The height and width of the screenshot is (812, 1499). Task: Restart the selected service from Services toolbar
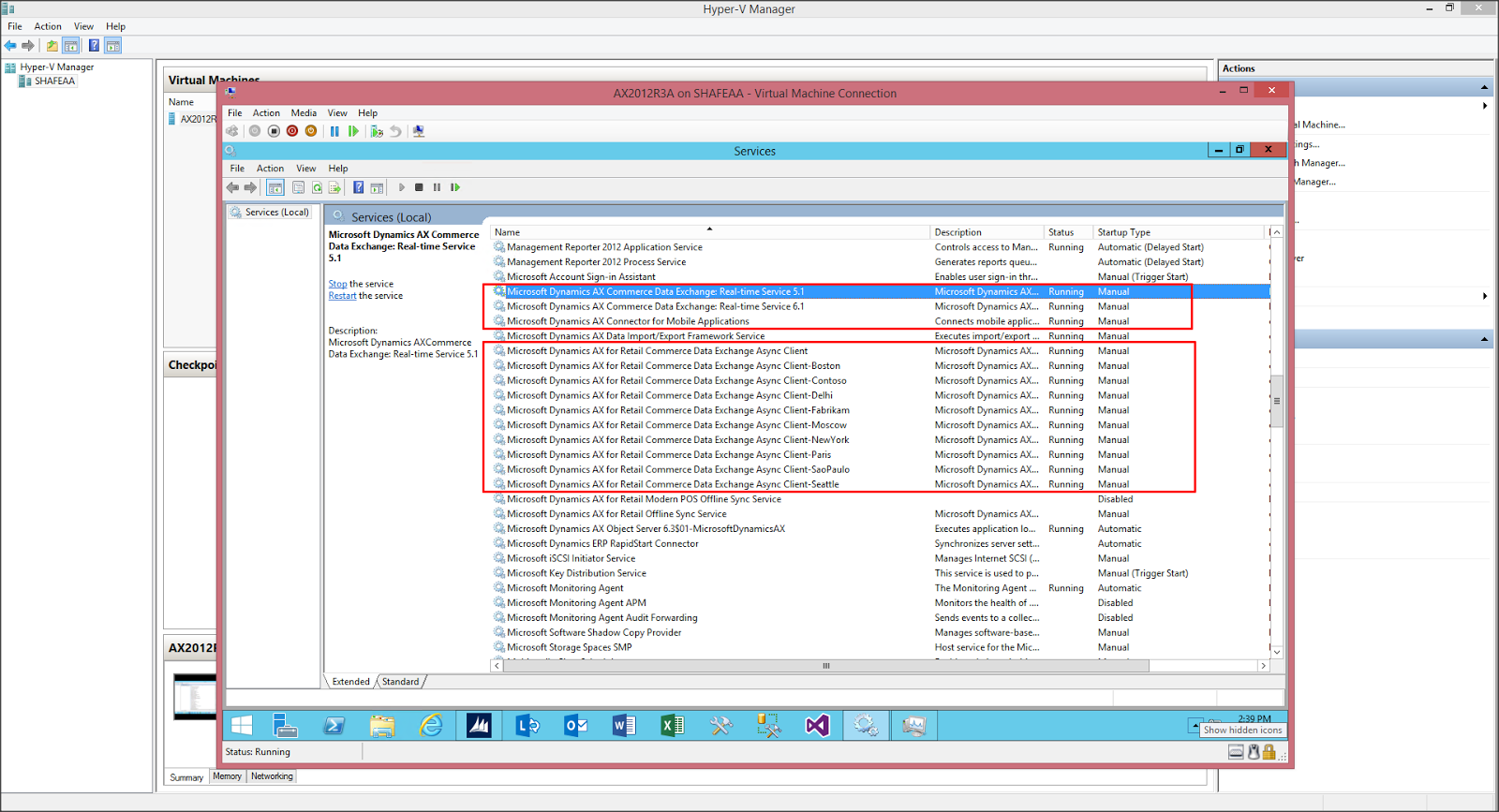coord(455,187)
